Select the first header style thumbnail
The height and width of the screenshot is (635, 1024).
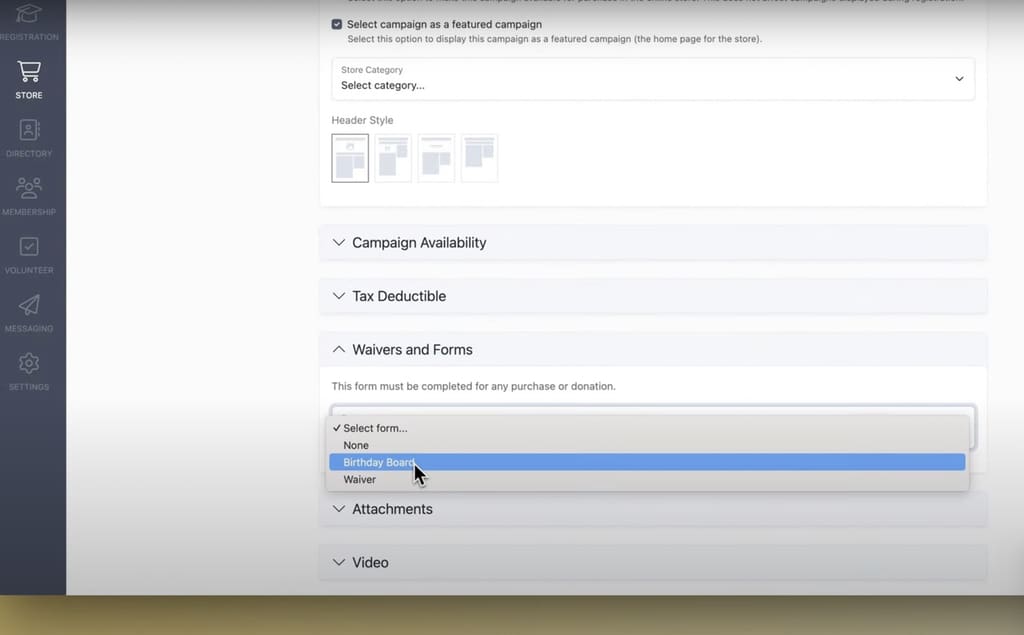(350, 158)
